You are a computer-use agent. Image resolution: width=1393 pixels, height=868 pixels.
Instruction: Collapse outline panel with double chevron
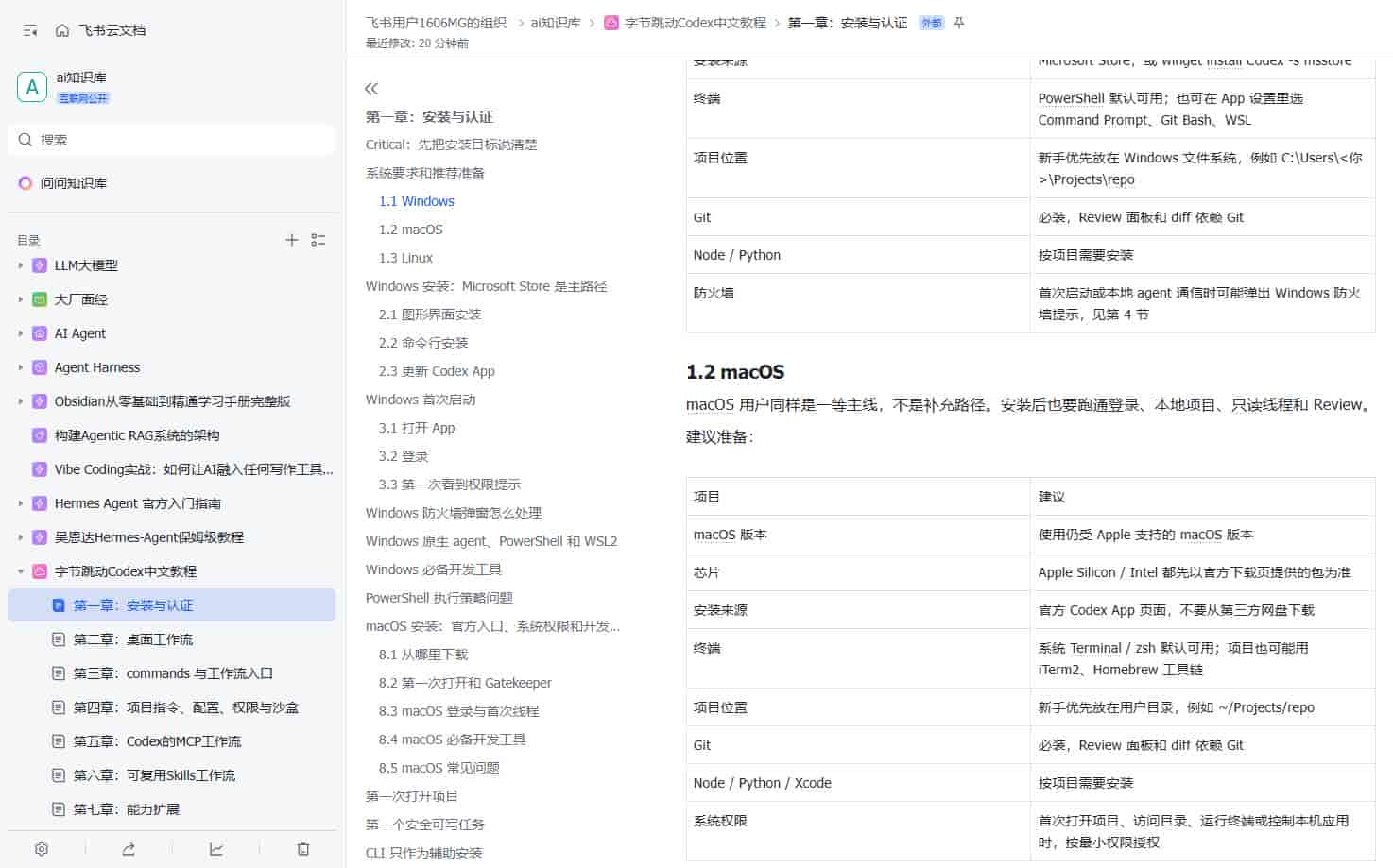pyautogui.click(x=371, y=89)
